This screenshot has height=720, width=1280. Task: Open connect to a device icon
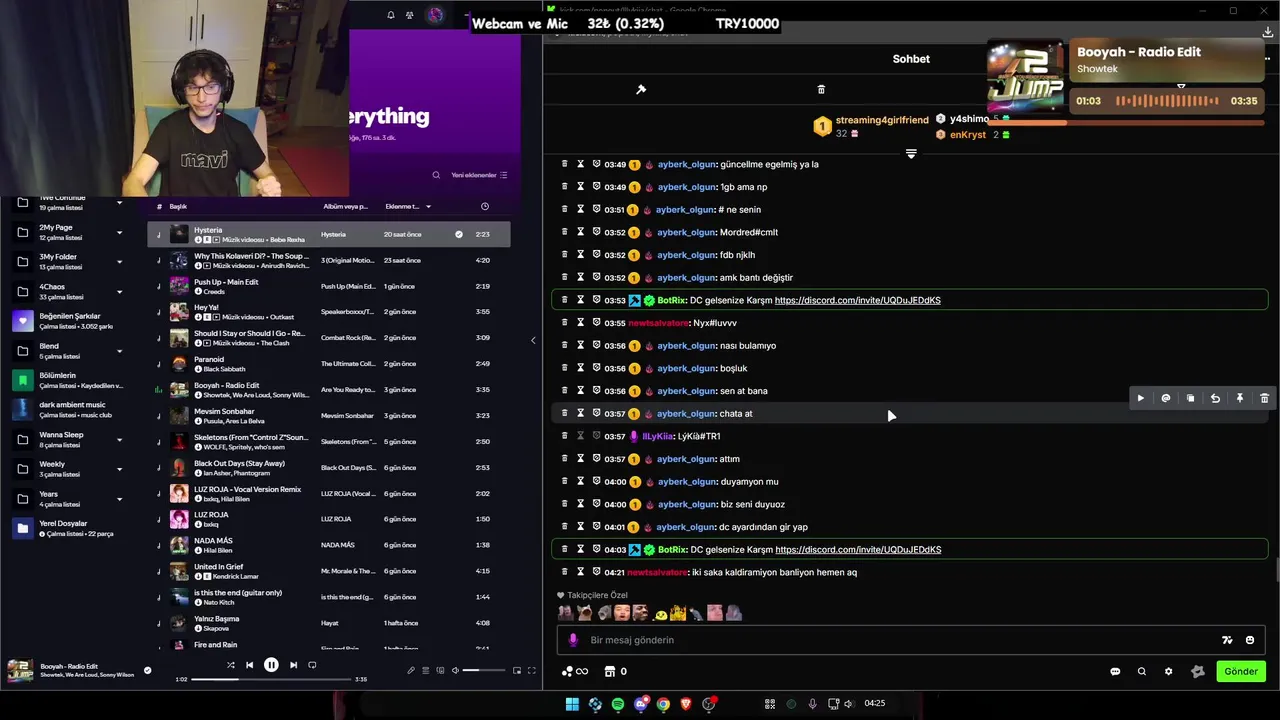click(440, 670)
